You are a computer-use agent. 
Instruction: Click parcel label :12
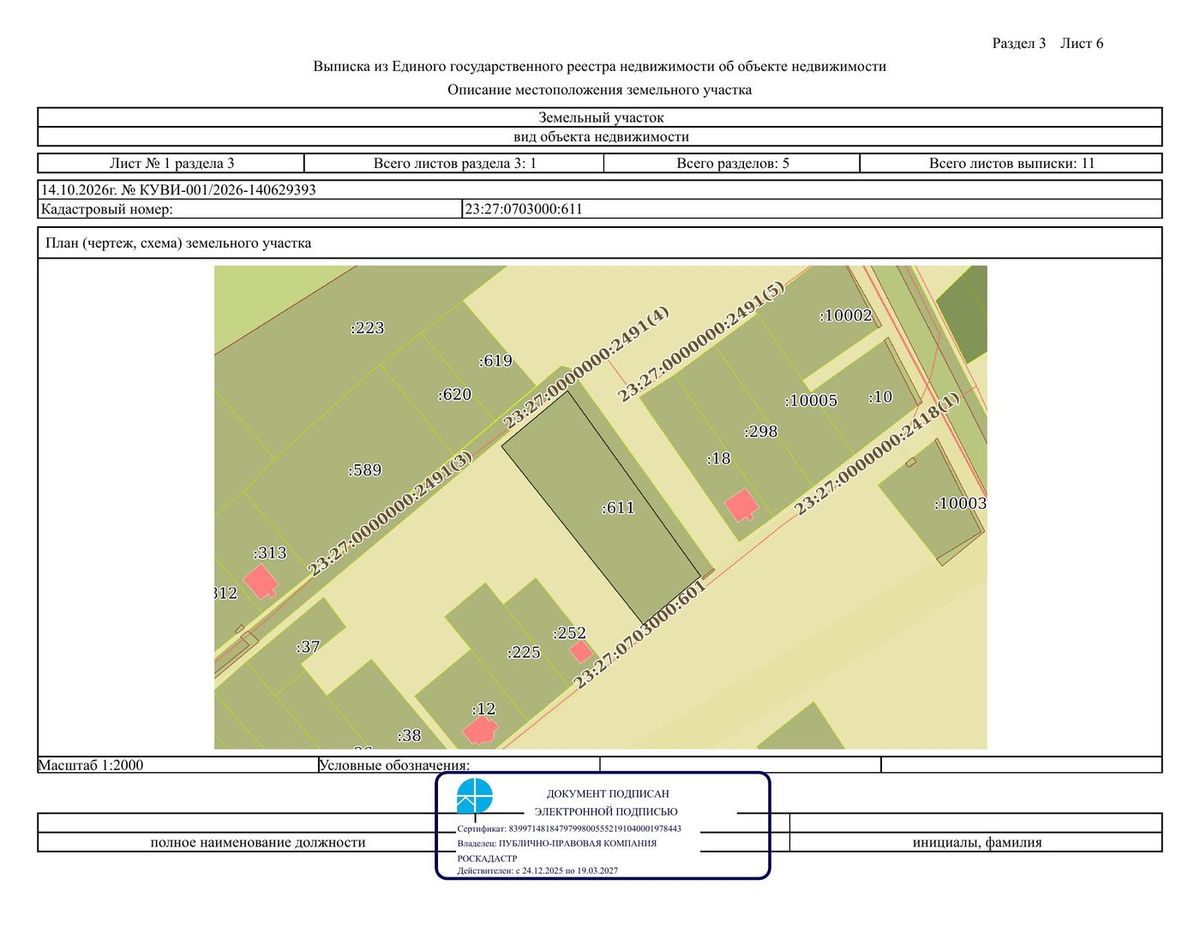click(x=484, y=708)
